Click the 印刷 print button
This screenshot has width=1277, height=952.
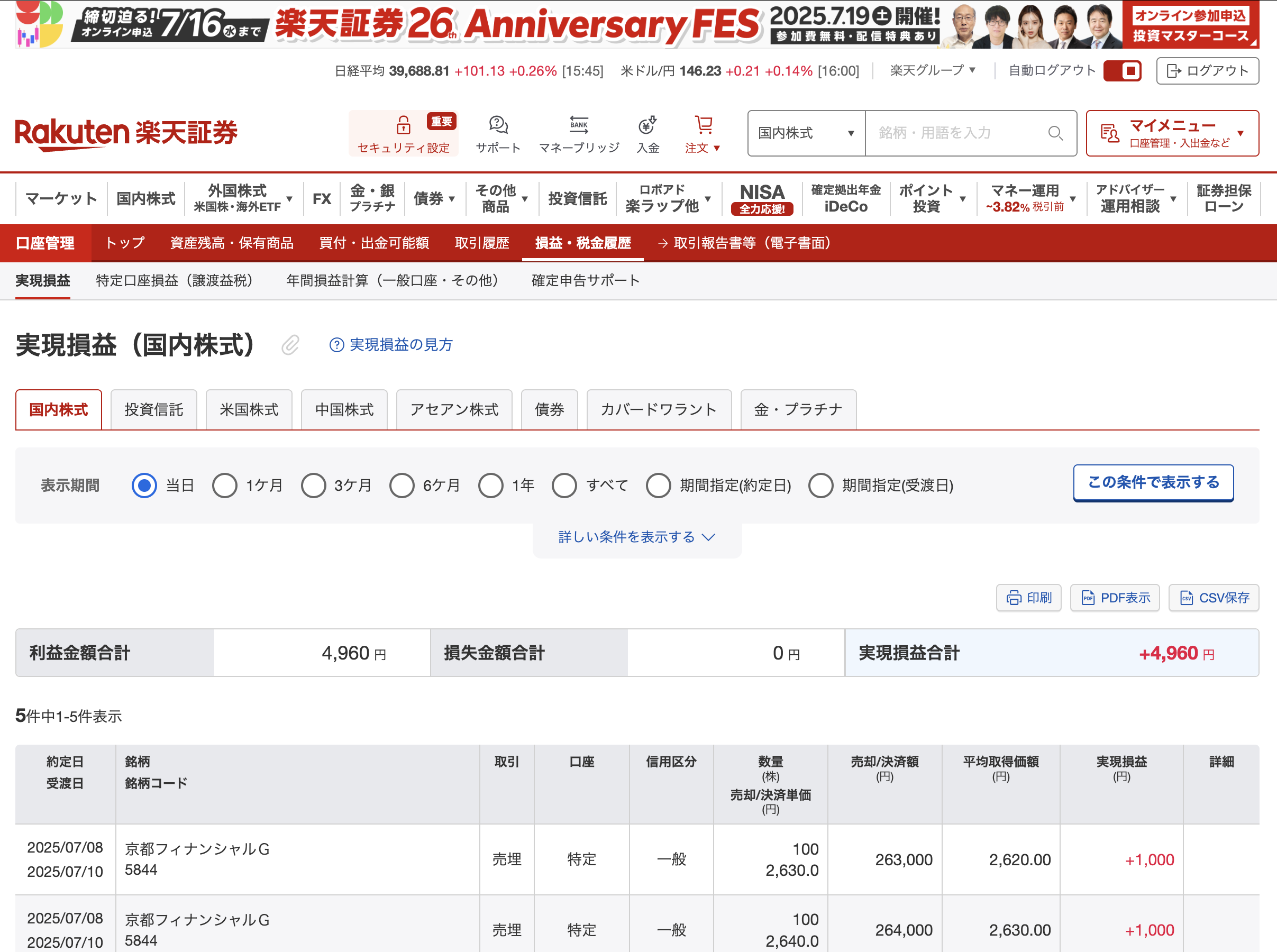click(x=1028, y=598)
